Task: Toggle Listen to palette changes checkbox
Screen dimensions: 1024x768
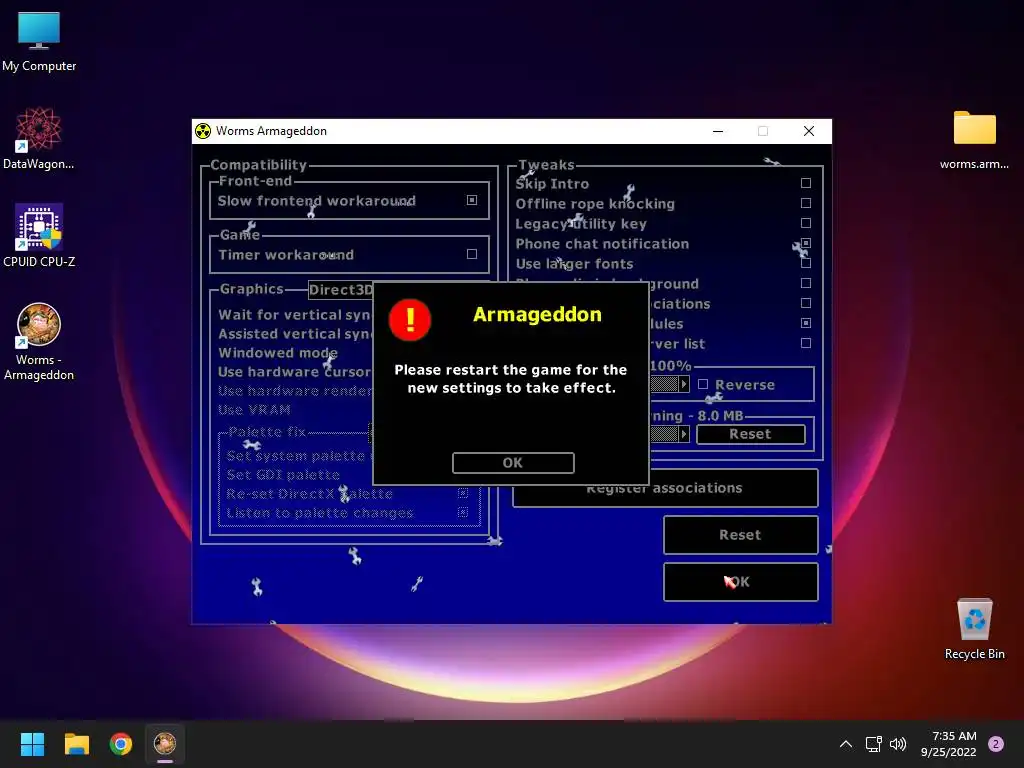Action: (x=462, y=513)
